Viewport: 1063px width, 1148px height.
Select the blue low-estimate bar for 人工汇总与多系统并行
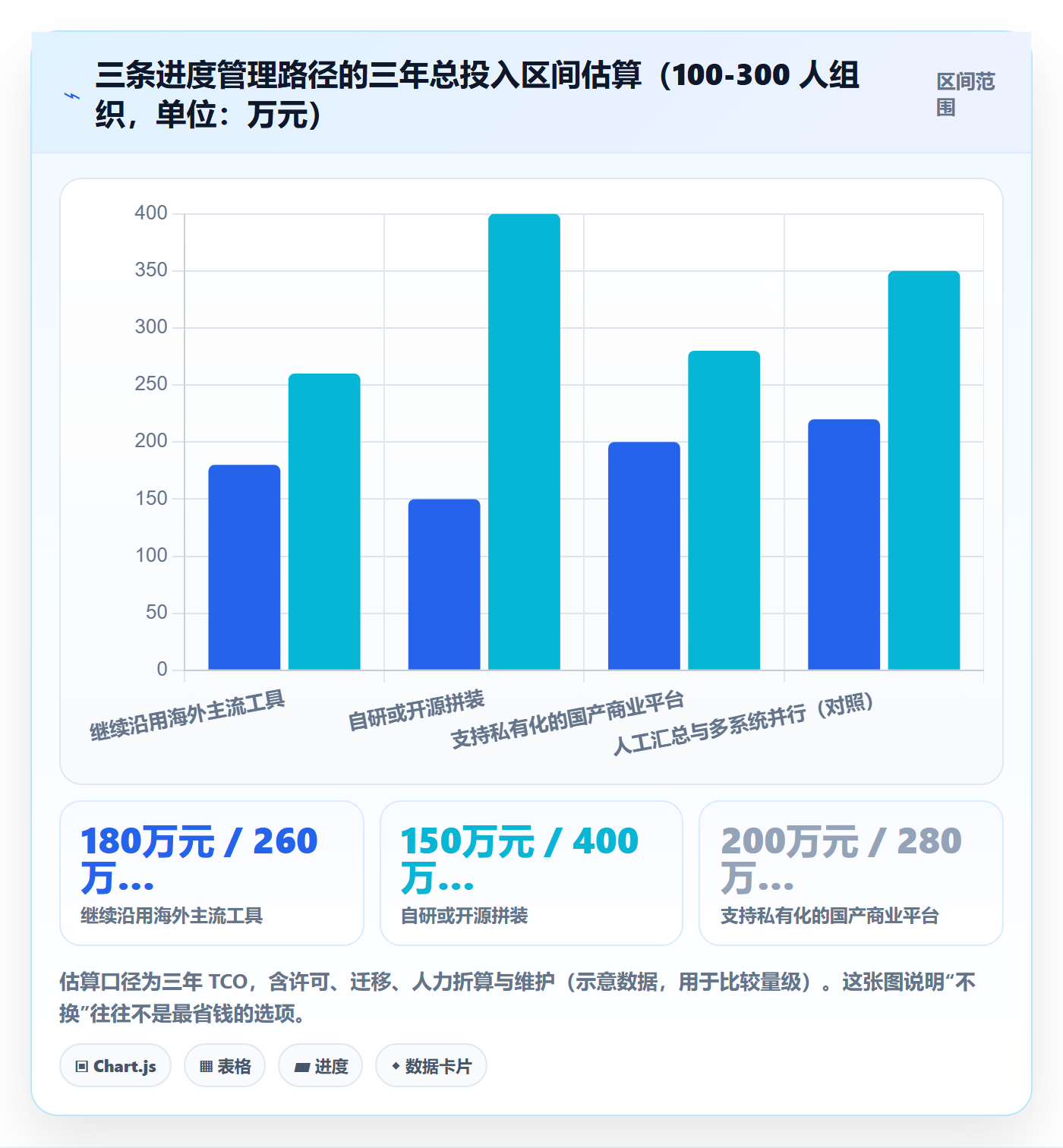coord(844,544)
